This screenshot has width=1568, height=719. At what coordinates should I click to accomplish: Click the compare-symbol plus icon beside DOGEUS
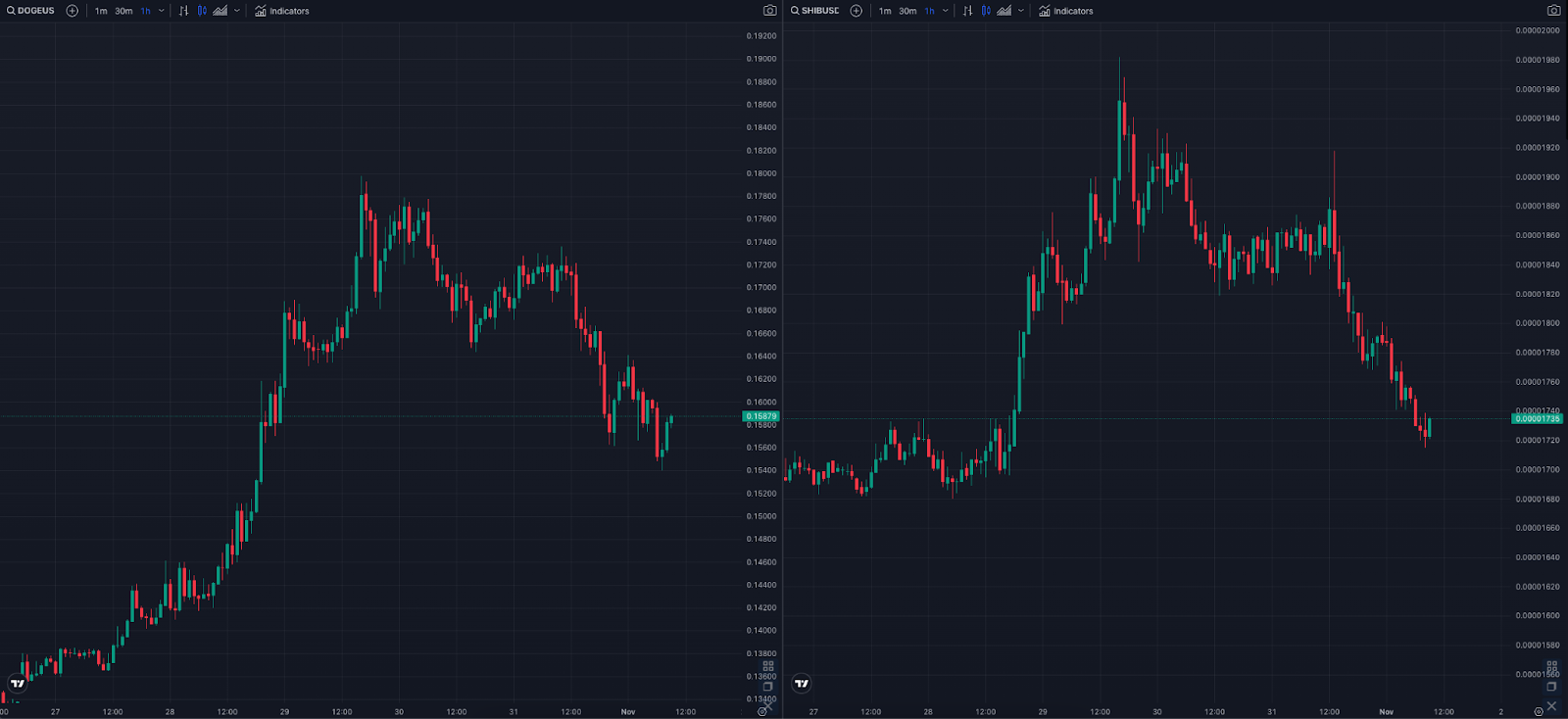pos(73,11)
